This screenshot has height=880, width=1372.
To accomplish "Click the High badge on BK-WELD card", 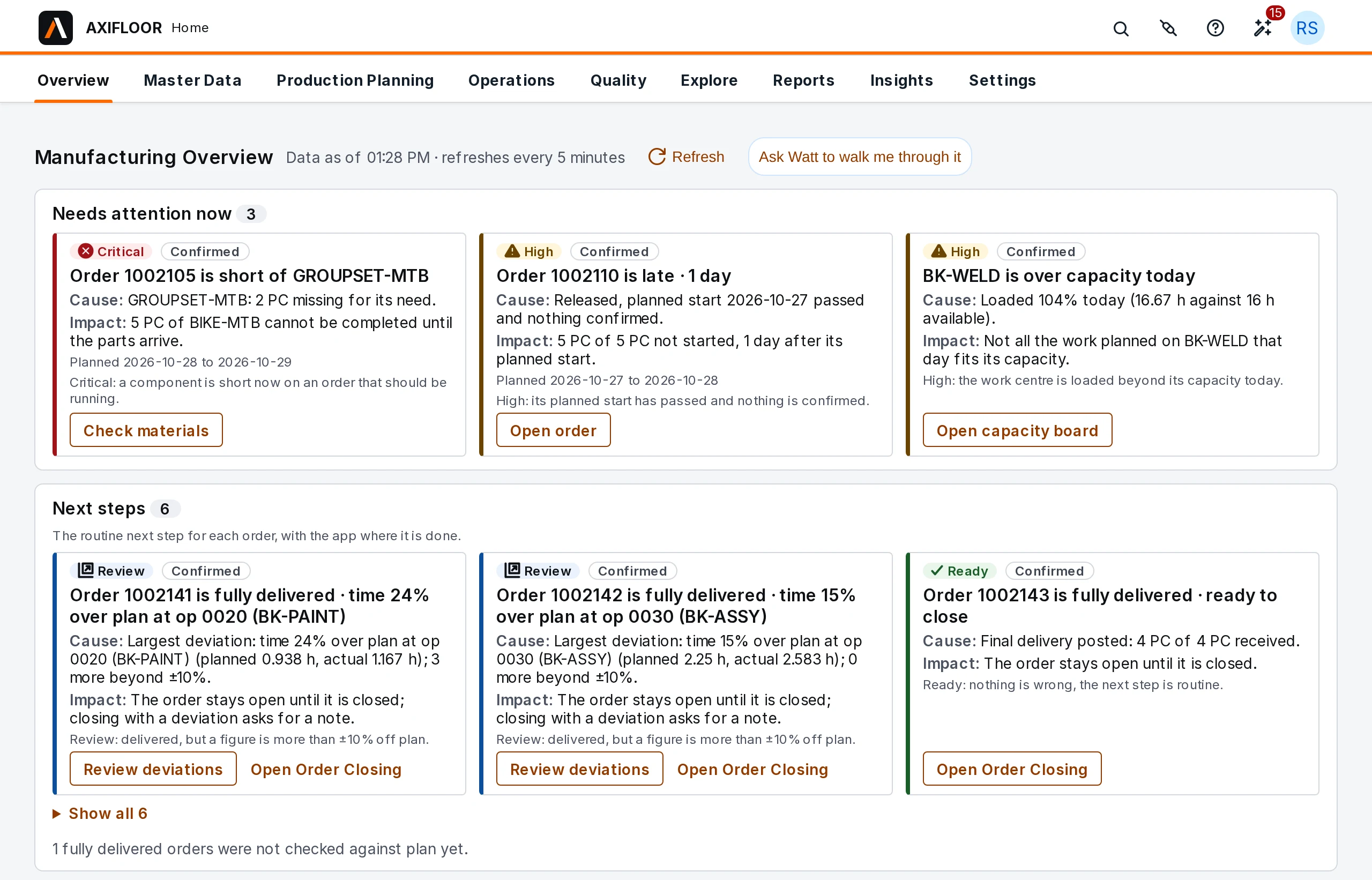I will pyautogui.click(x=955, y=251).
